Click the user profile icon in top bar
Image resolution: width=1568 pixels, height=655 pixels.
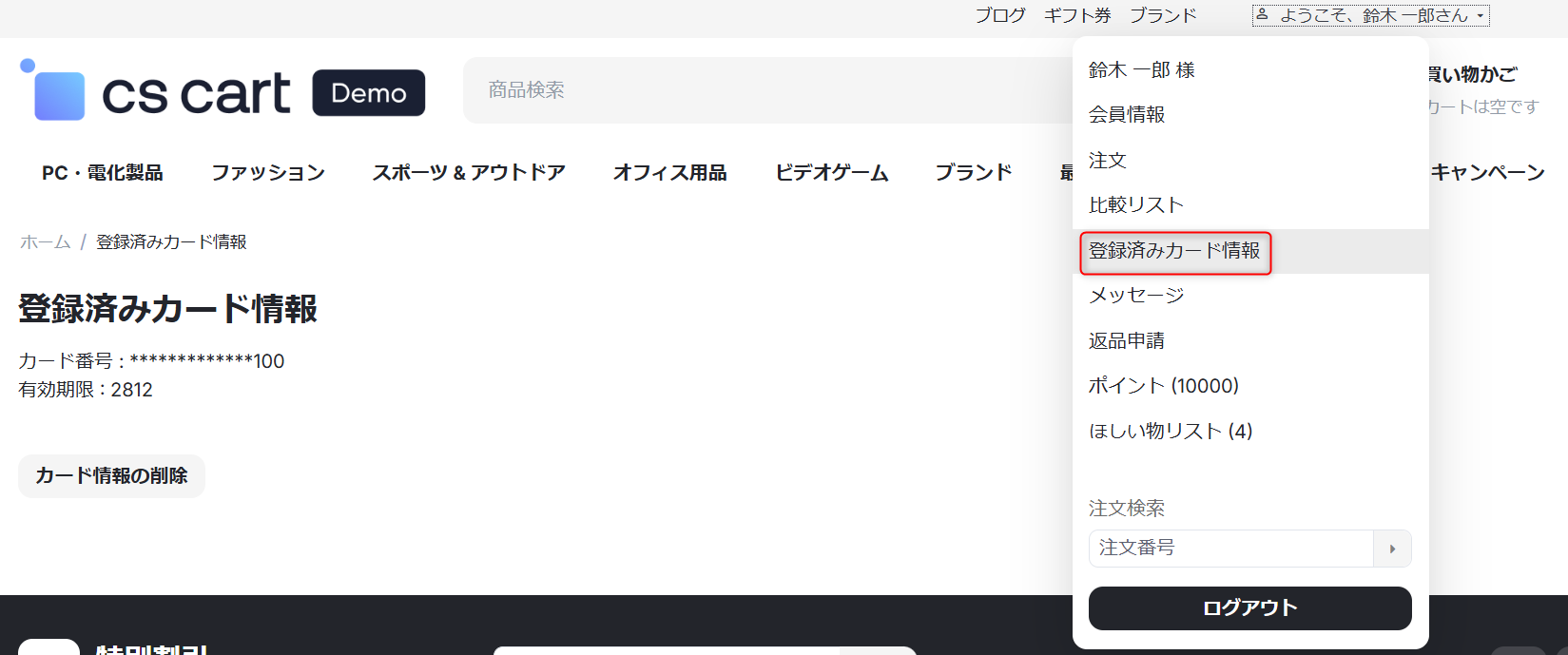[1262, 15]
